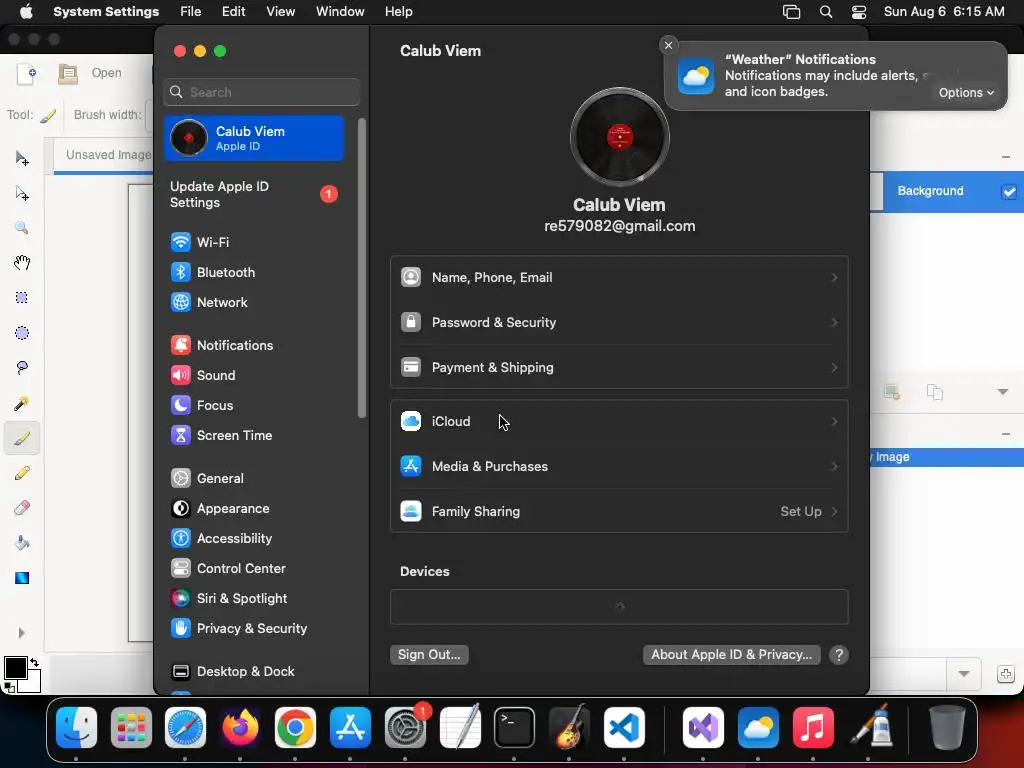1024x768 pixels.
Task: Click the secondary white color swatch
Action: [x=32, y=682]
